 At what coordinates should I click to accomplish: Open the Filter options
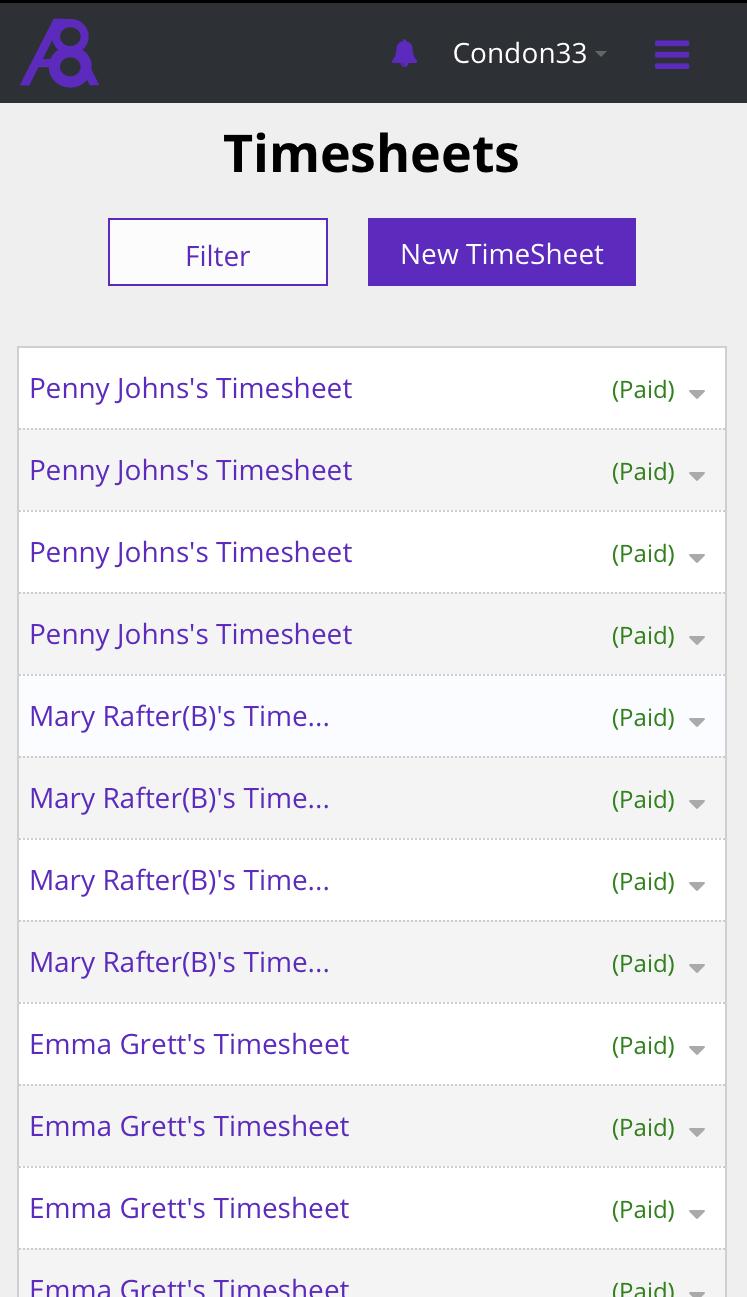218,252
